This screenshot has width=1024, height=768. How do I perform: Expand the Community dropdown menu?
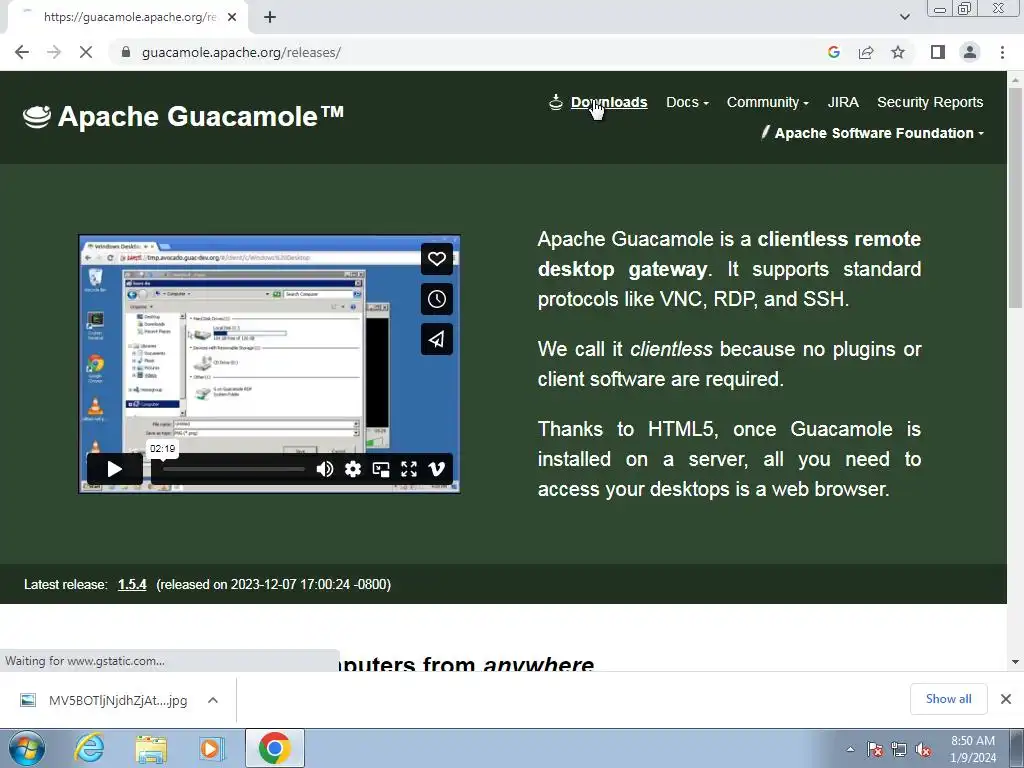click(767, 103)
